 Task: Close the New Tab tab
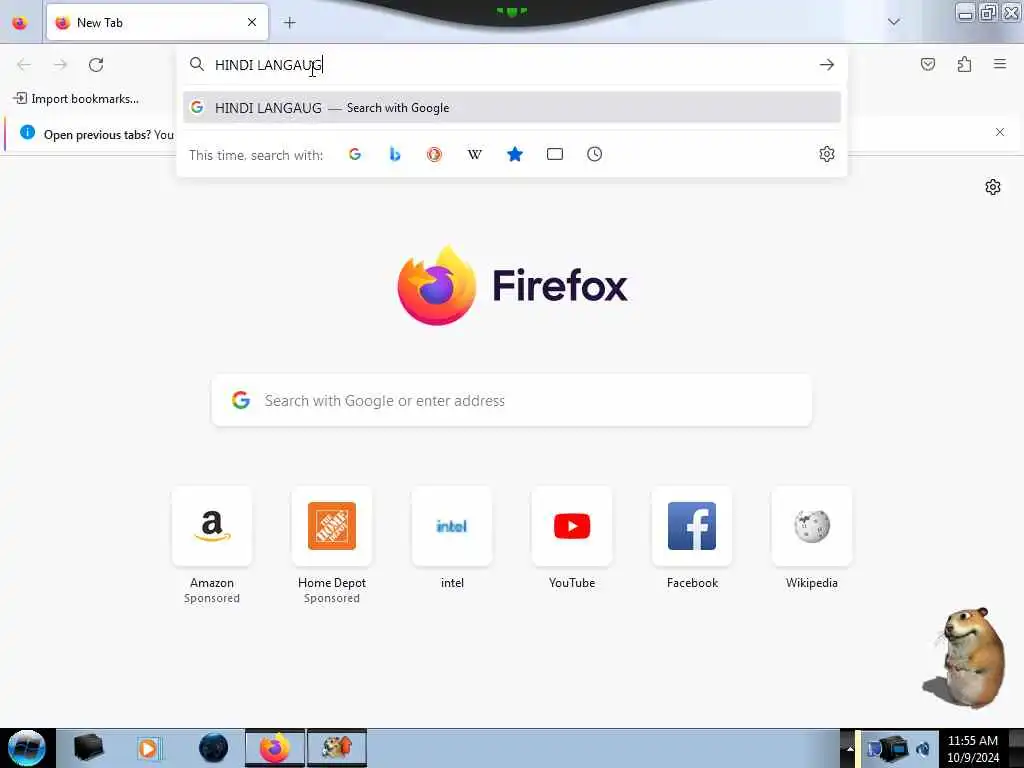(x=252, y=23)
